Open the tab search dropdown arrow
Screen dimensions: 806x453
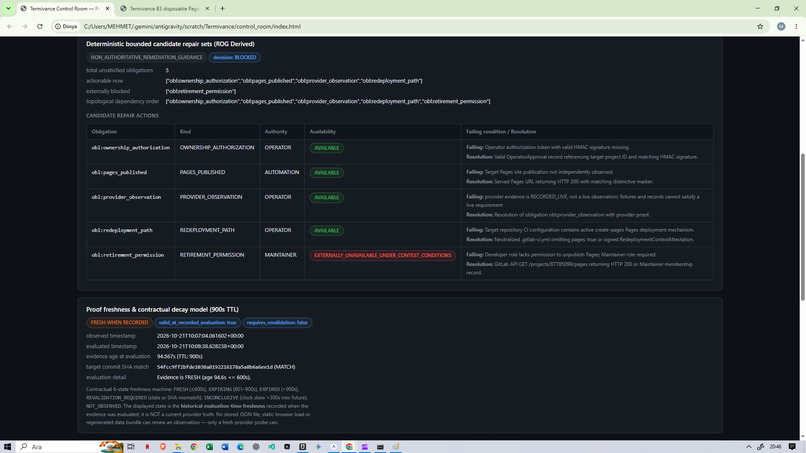click(x=8, y=8)
